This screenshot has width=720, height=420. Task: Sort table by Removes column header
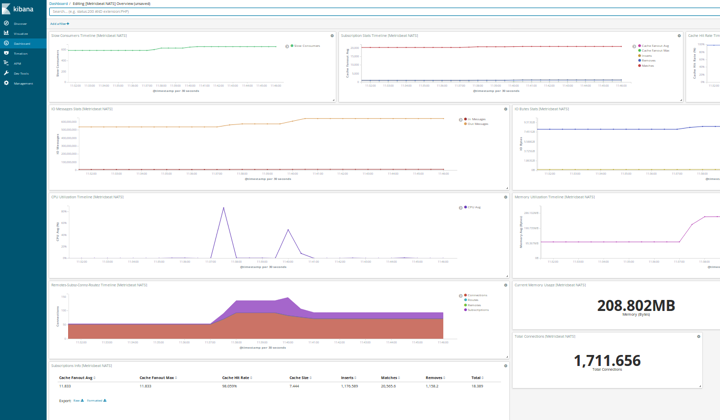[436, 378]
